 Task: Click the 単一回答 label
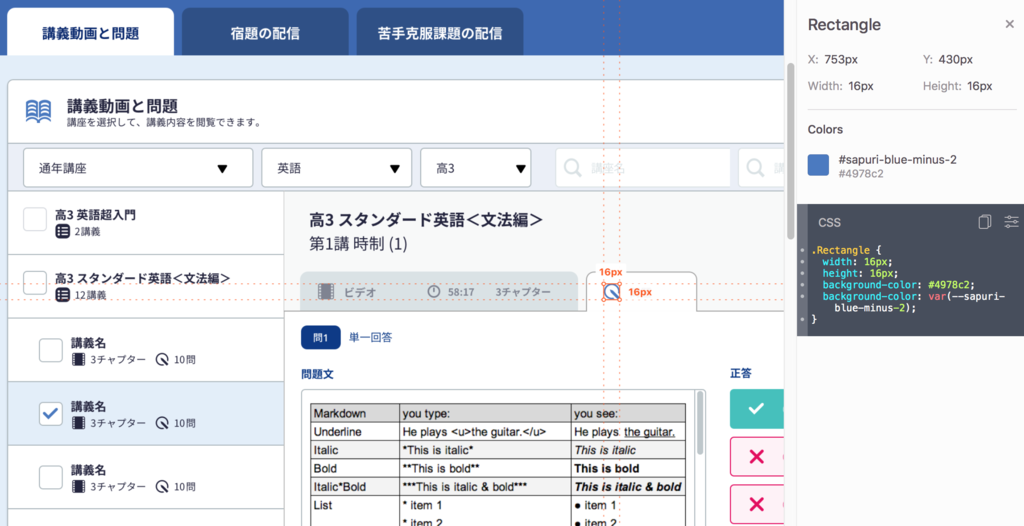tap(370, 338)
